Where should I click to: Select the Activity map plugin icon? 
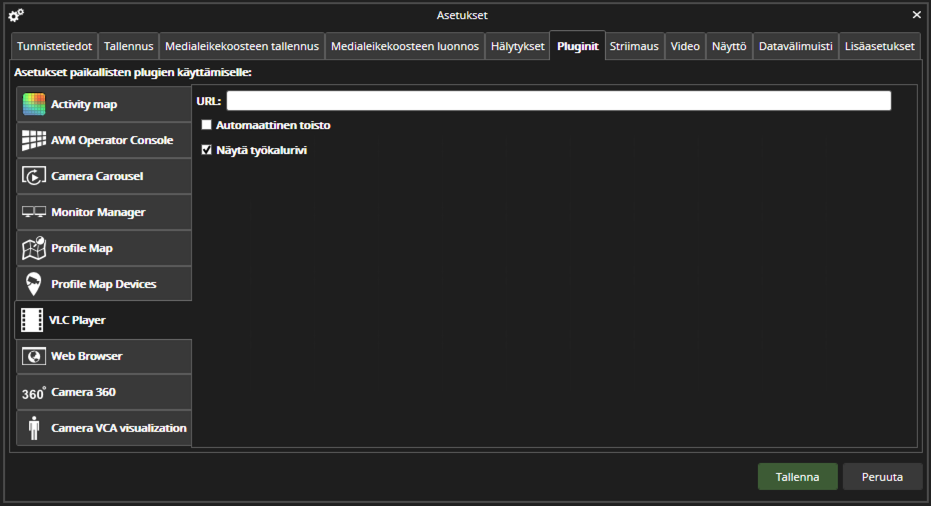click(34, 104)
